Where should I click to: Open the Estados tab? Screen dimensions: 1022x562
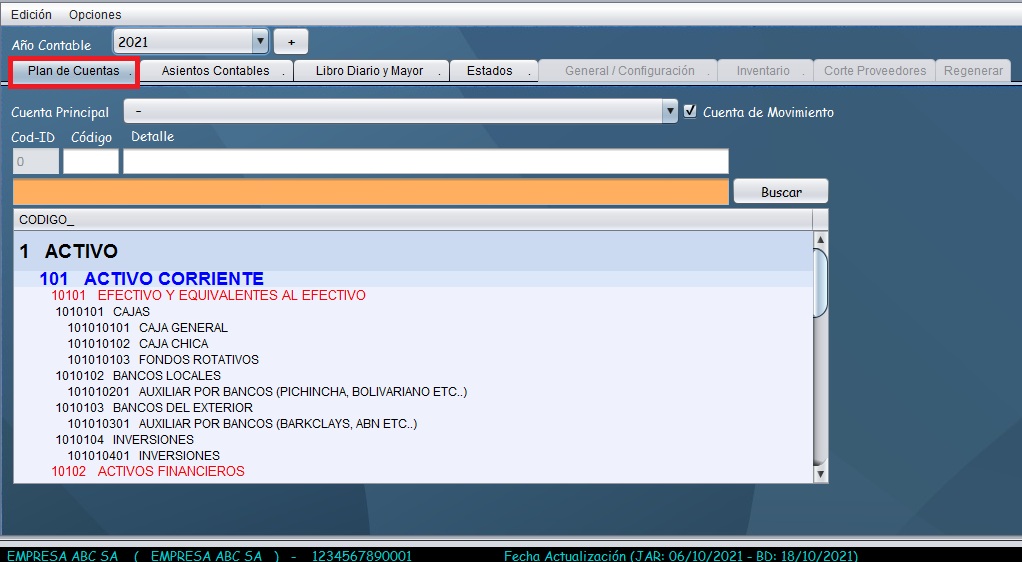pyautogui.click(x=490, y=71)
